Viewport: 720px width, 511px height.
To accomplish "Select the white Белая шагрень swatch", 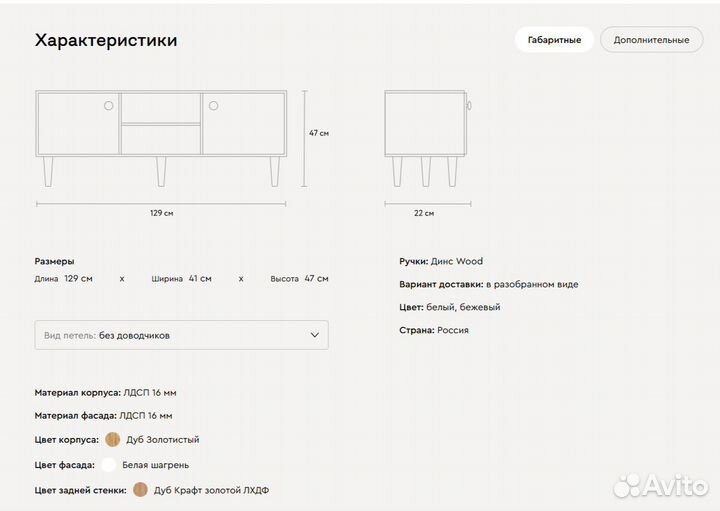I will (x=109, y=465).
